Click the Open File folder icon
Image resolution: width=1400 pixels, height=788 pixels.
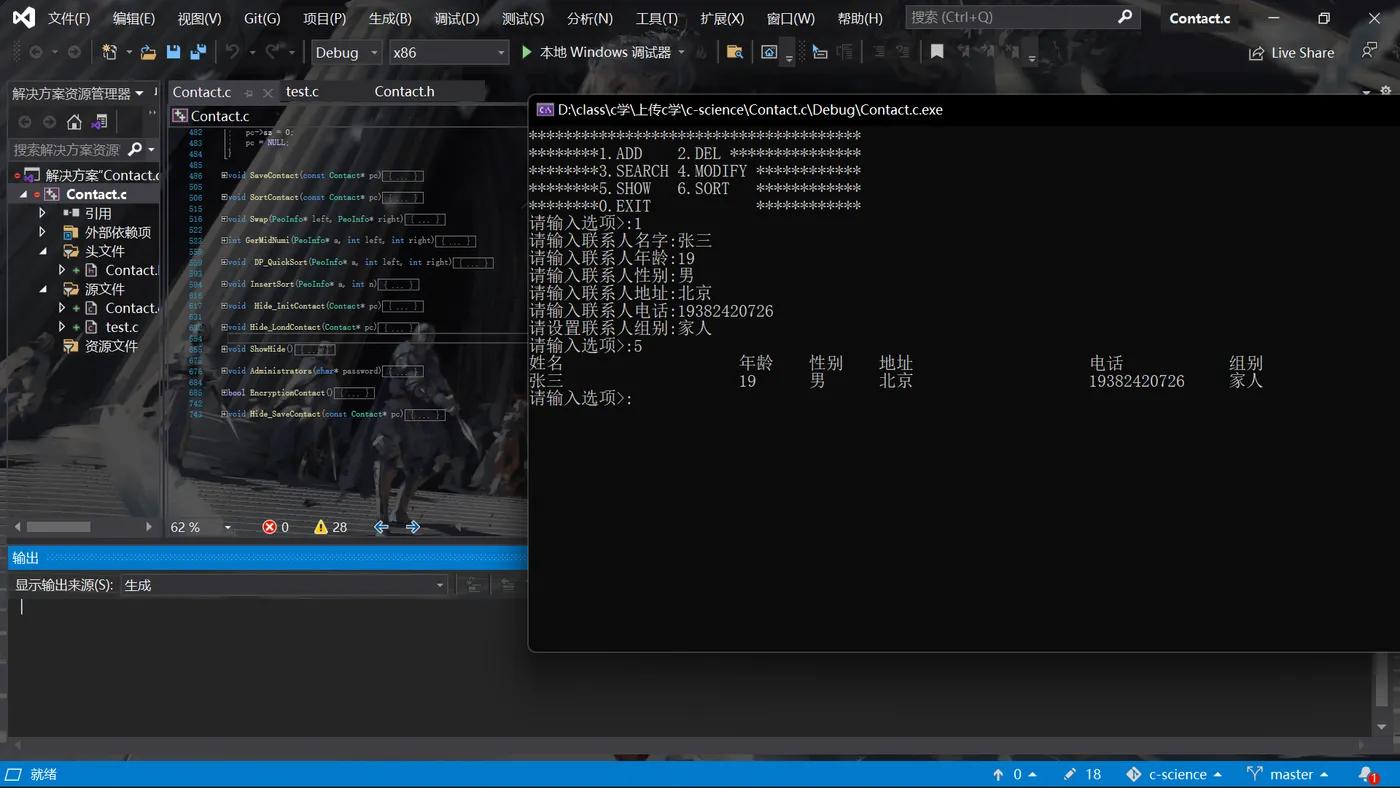pyautogui.click(x=148, y=52)
